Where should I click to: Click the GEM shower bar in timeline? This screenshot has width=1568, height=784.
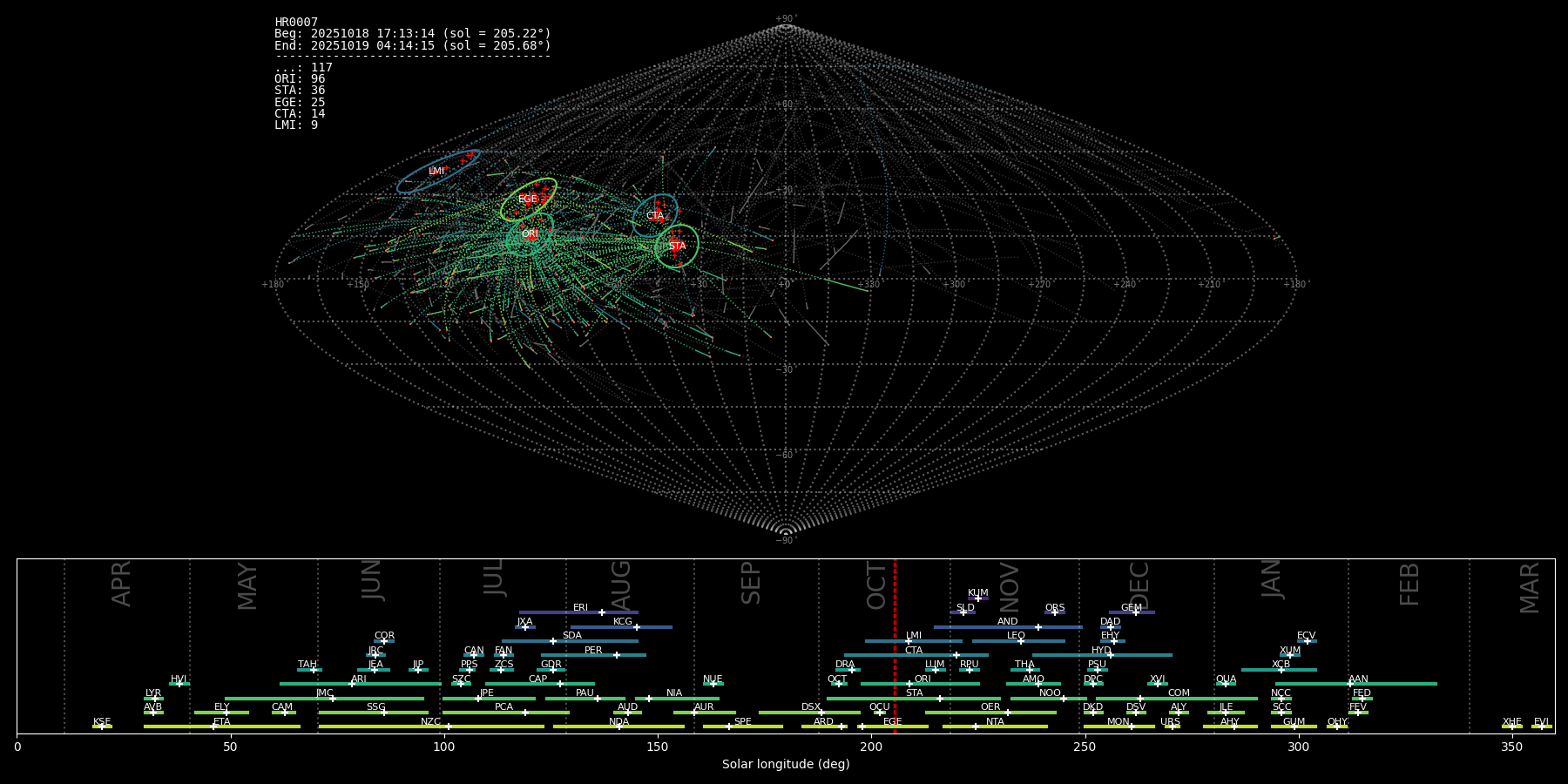pyautogui.click(x=1132, y=612)
